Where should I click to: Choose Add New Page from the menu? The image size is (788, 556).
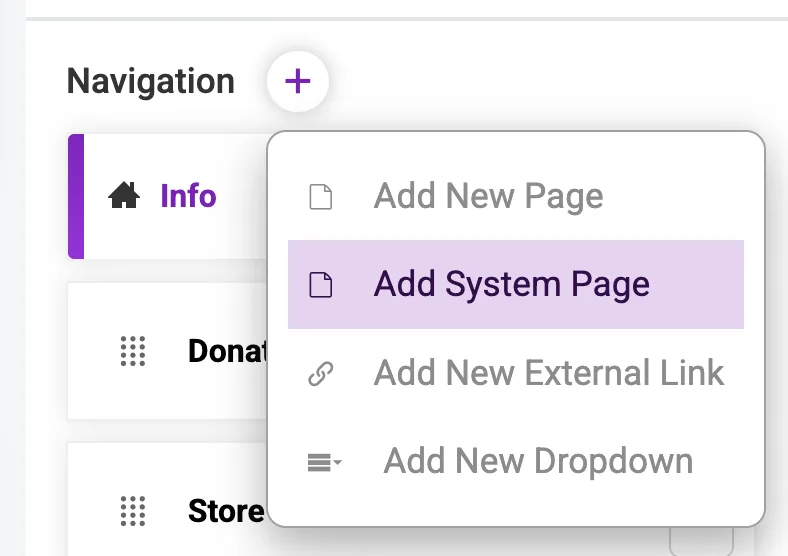tap(488, 197)
